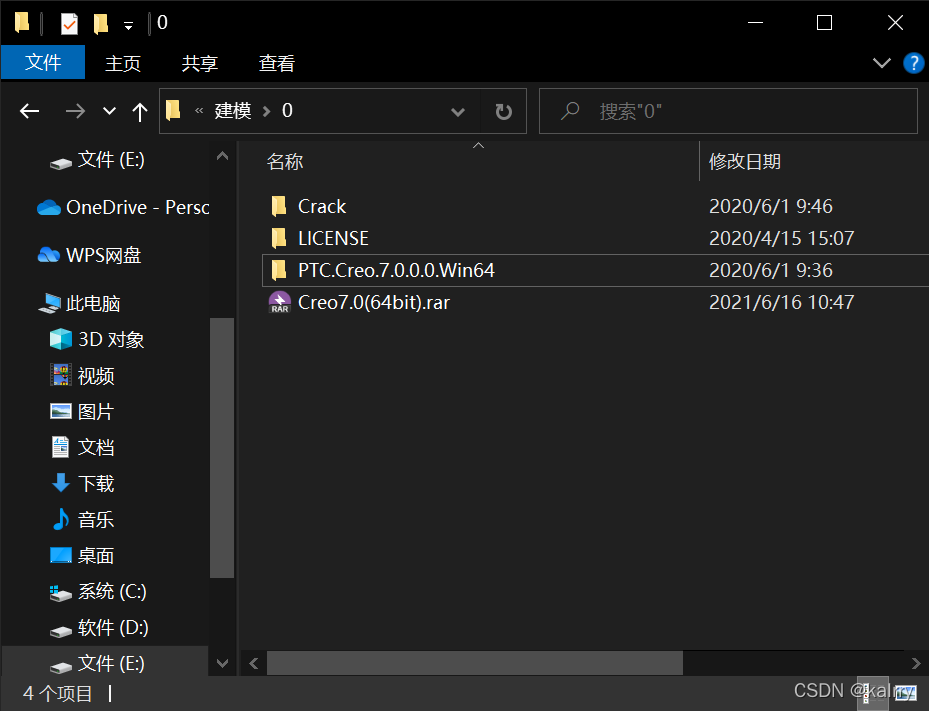Switch to the 查看 ribbon tab
This screenshot has width=929, height=711.
pyautogui.click(x=277, y=63)
